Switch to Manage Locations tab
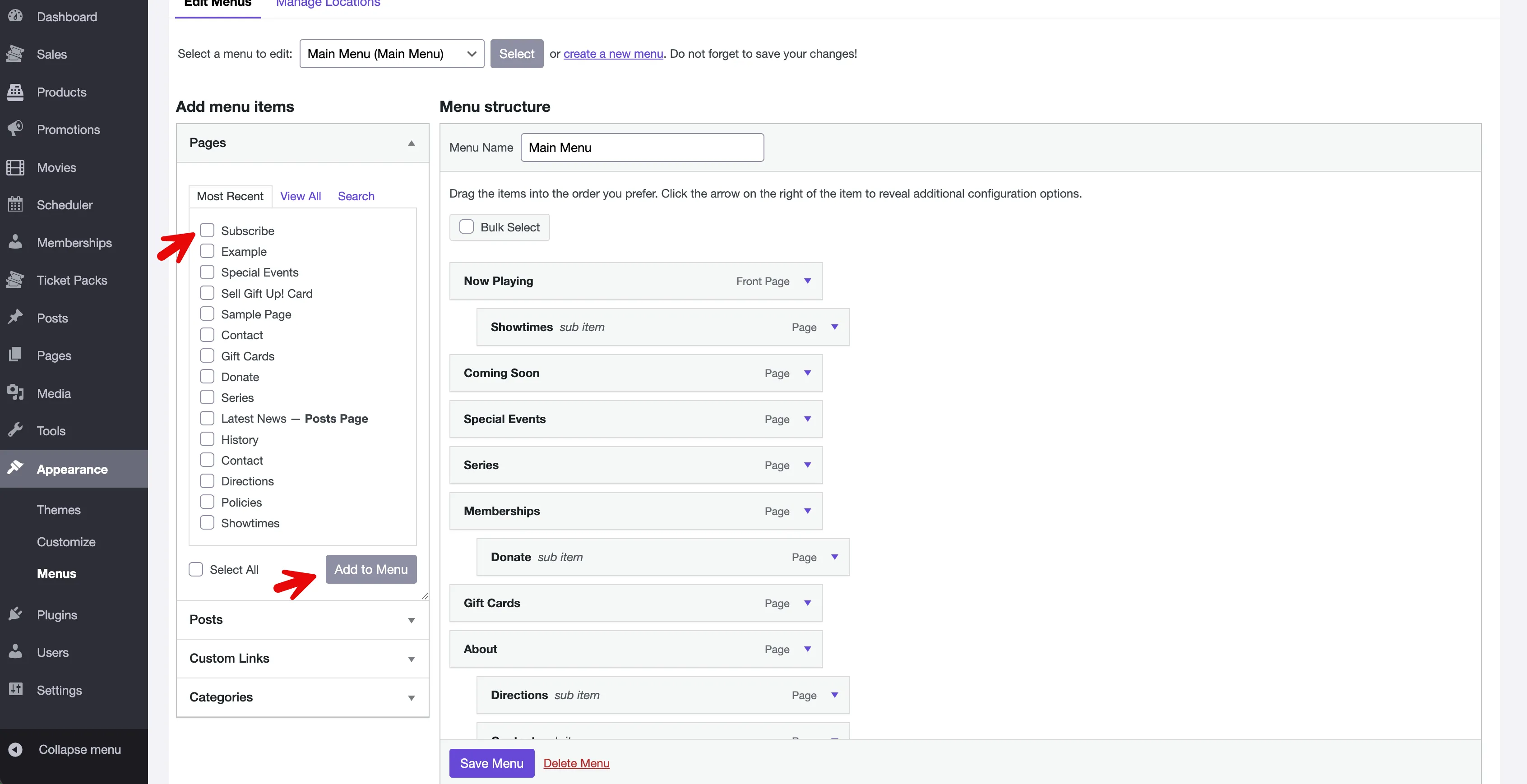 click(328, 4)
